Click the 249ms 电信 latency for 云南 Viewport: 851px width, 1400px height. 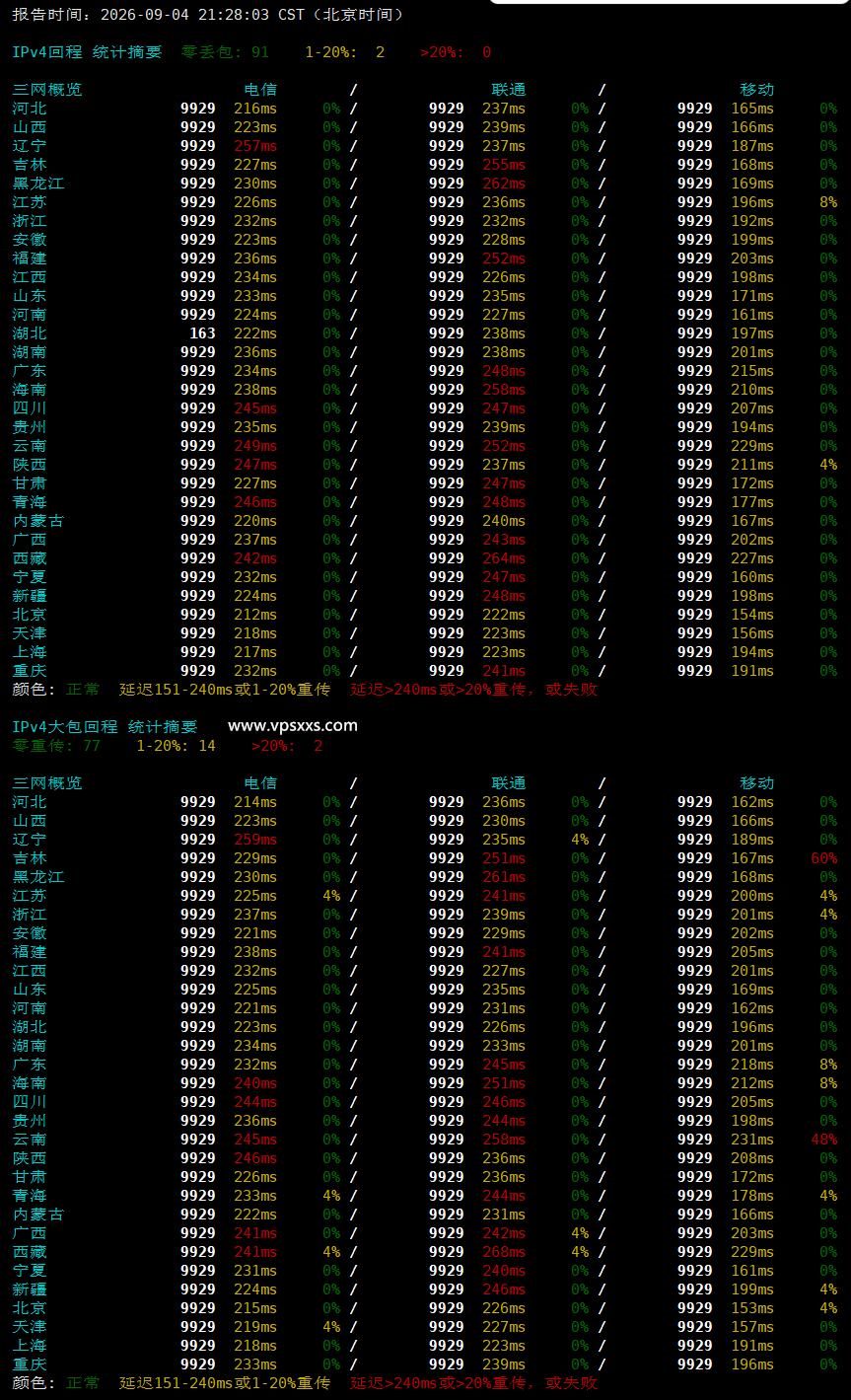pos(255,446)
